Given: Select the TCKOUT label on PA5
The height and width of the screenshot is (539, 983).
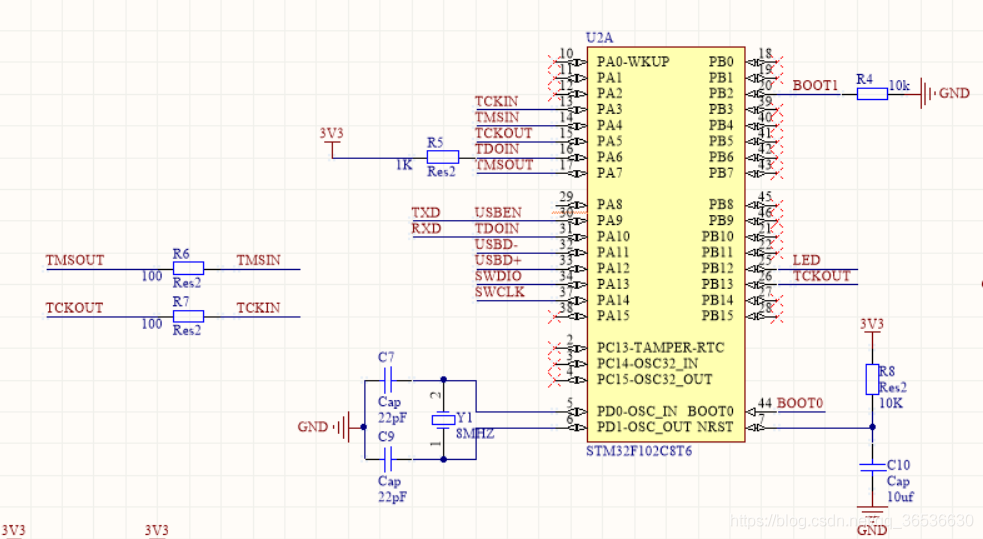Looking at the screenshot, I should (x=503, y=133).
